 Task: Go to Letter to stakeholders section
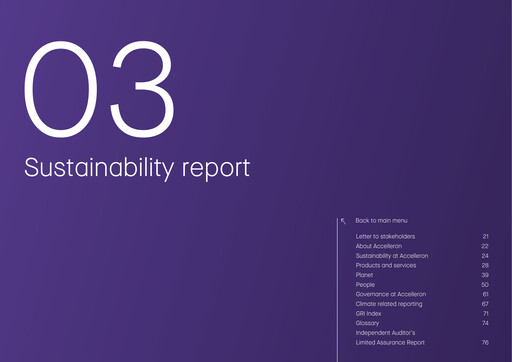pyautogui.click(x=385, y=236)
